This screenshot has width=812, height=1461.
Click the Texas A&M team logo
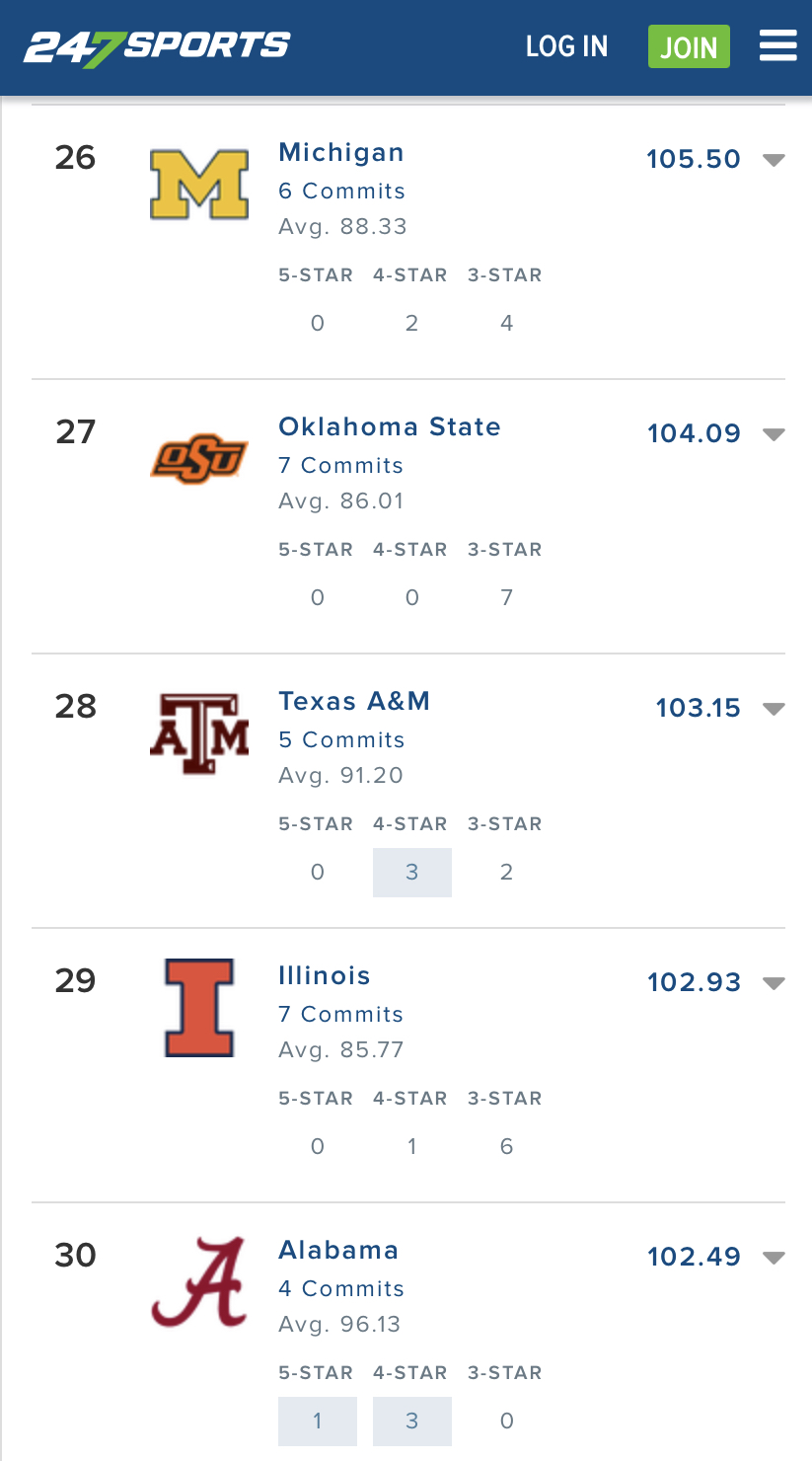click(199, 733)
